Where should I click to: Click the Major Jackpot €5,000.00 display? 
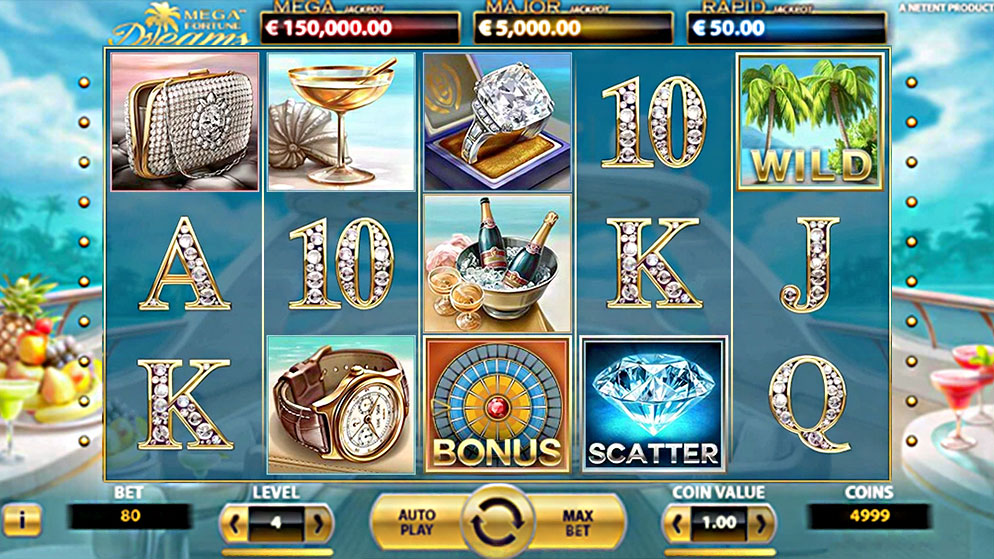click(573, 28)
